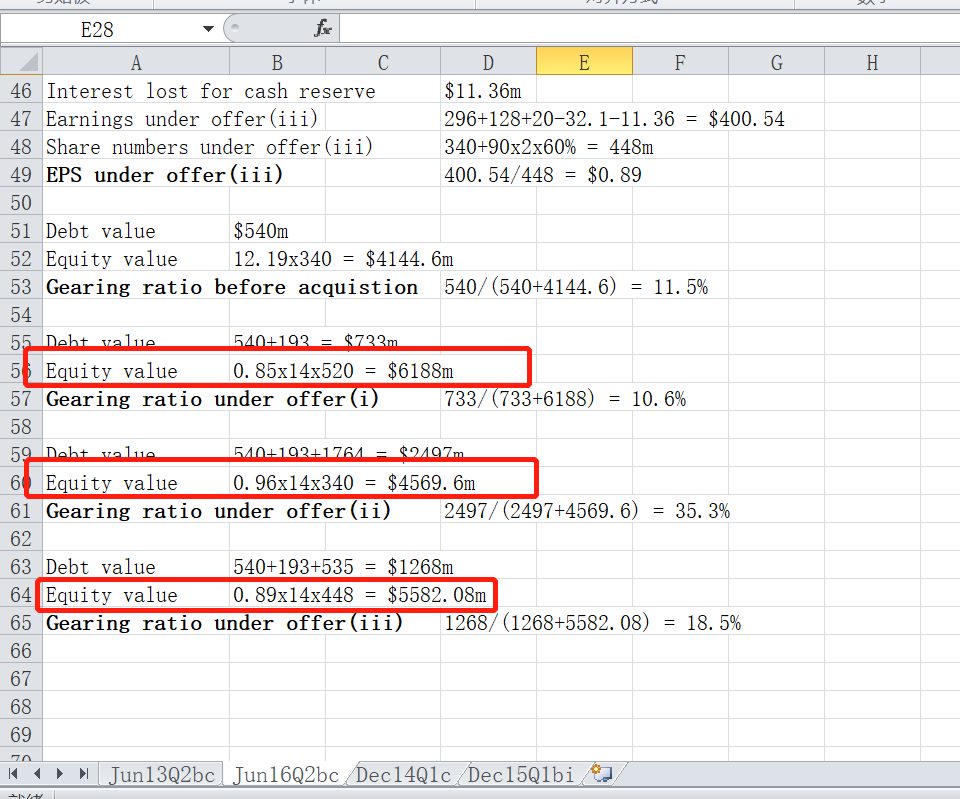This screenshot has height=799, width=960.
Task: Click into the formula bar
Action: (640, 29)
